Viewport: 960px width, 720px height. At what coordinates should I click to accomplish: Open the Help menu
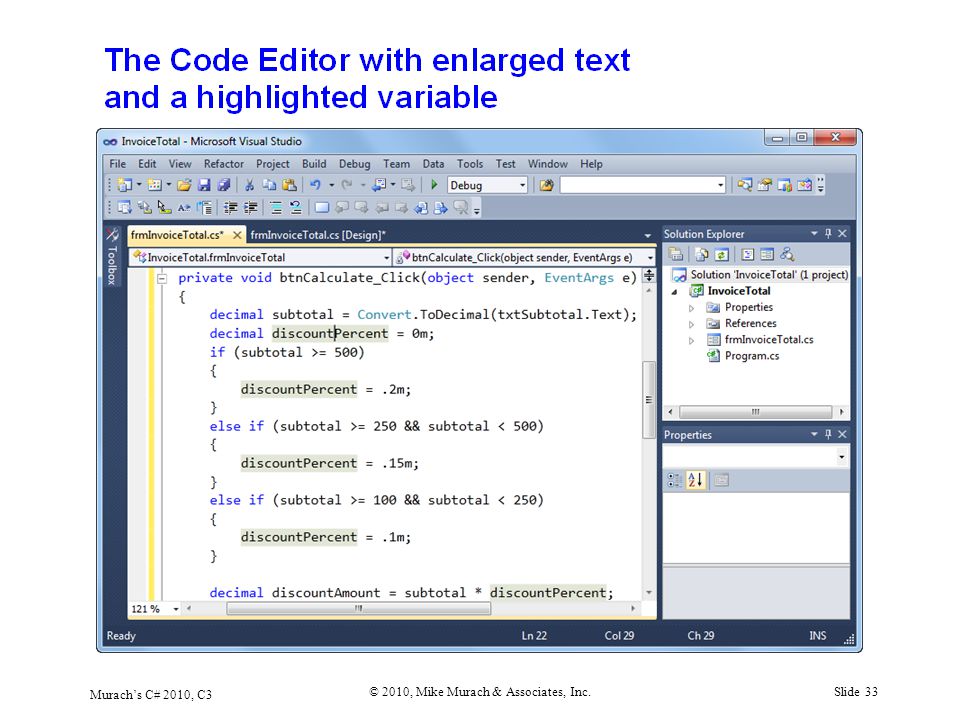click(x=591, y=164)
